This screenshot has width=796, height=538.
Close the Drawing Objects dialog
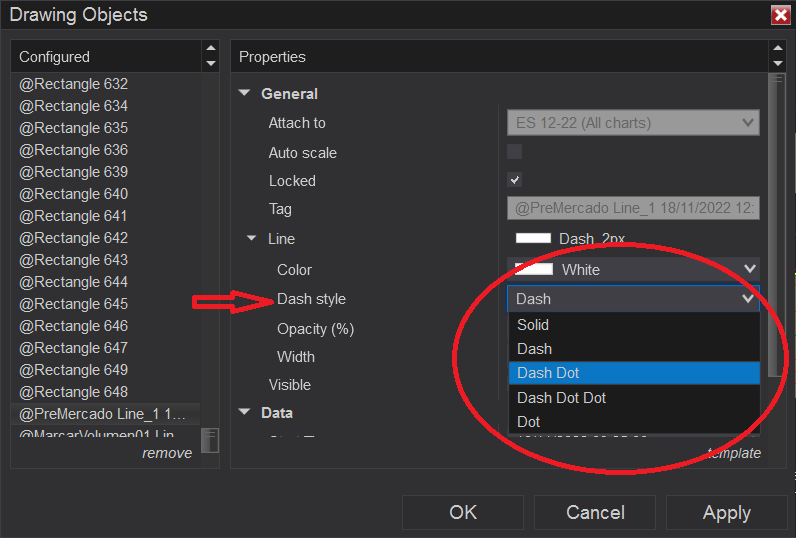[x=780, y=15]
